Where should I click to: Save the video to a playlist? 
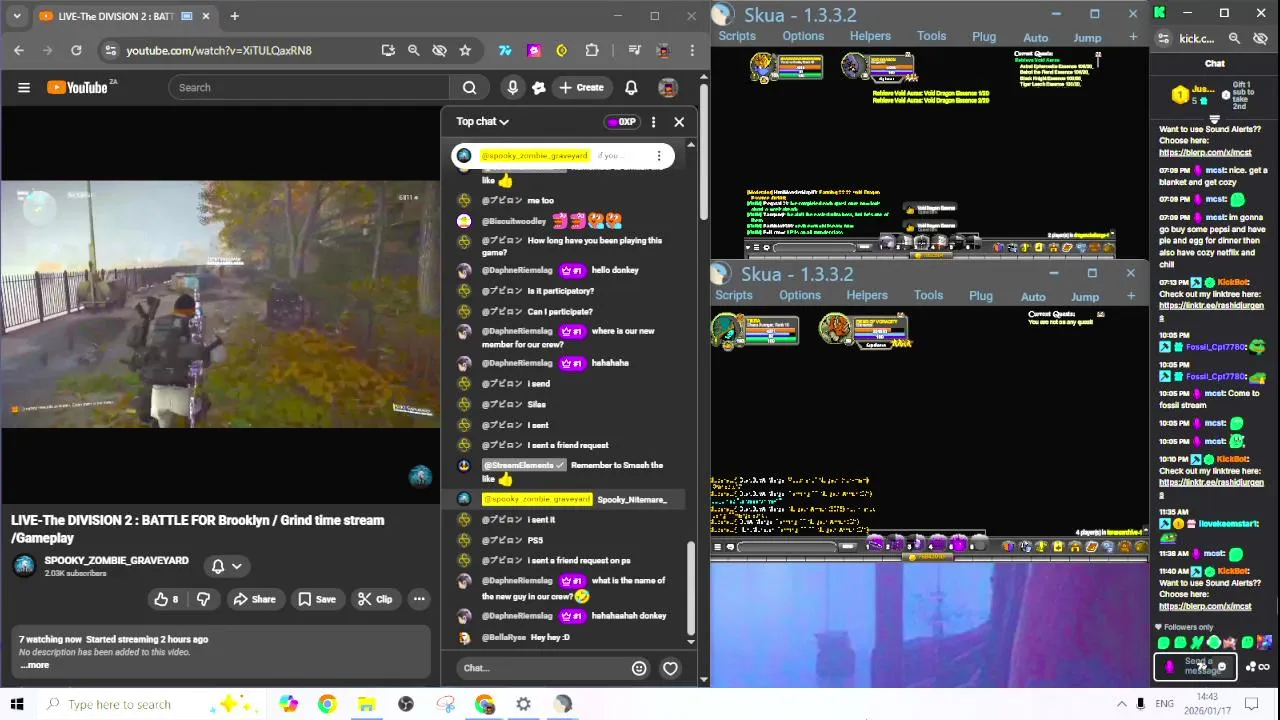pyautogui.click(x=316, y=599)
